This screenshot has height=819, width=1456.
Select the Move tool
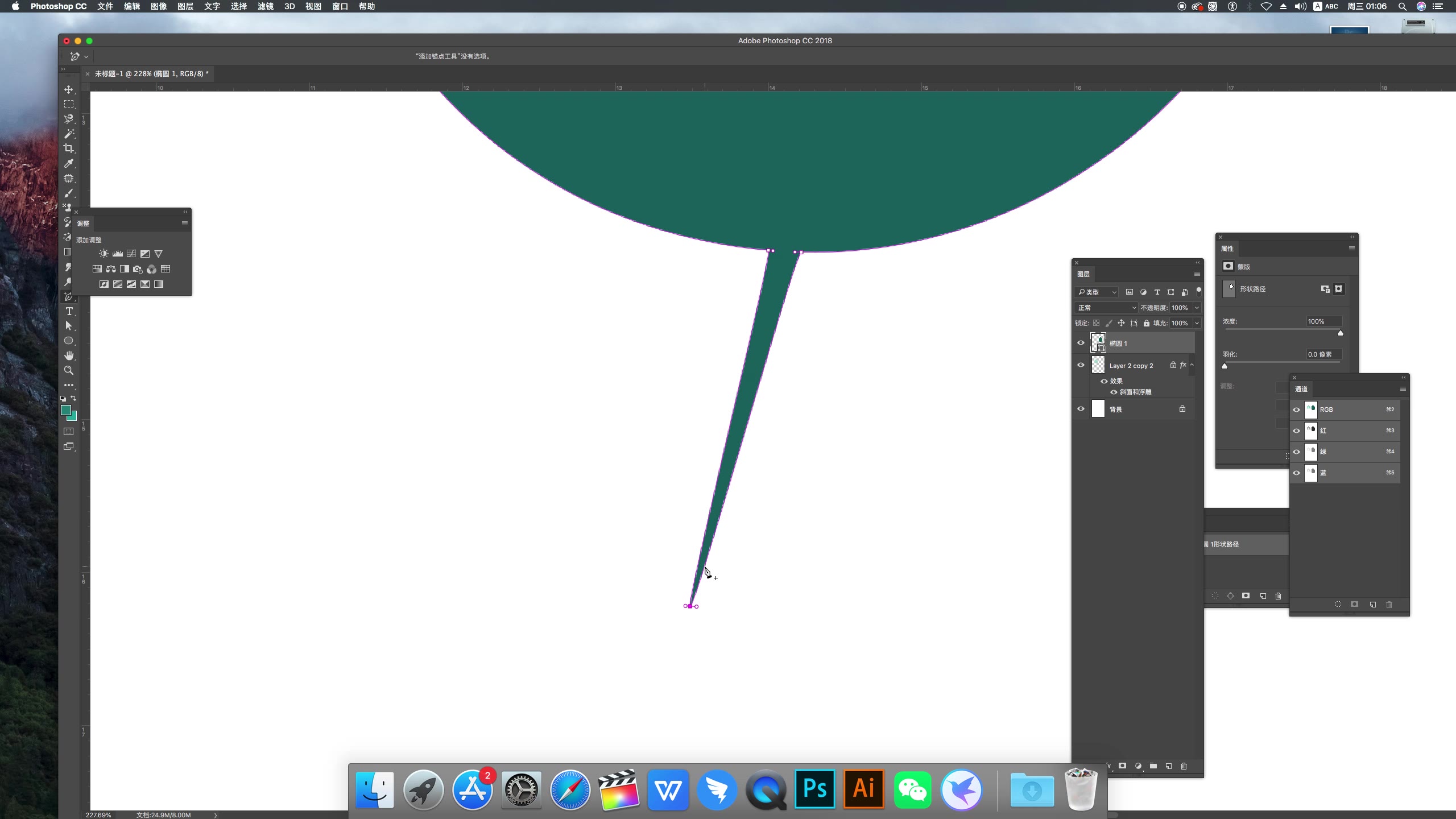tap(69, 90)
